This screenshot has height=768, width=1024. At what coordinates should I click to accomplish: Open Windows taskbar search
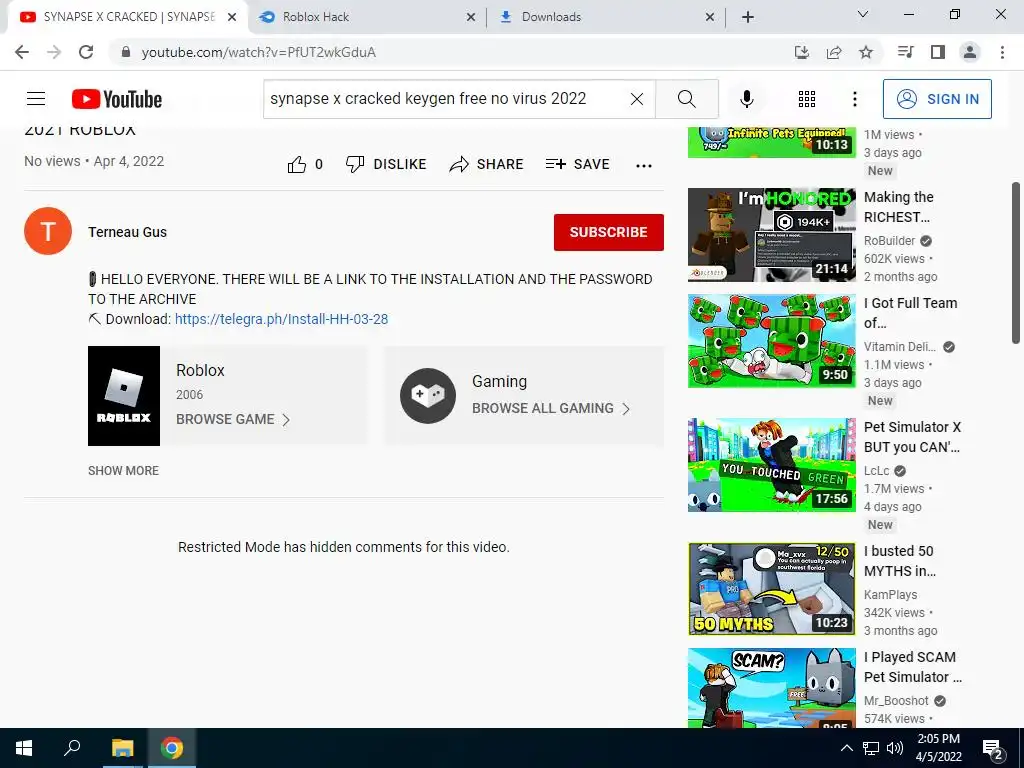tap(72, 748)
